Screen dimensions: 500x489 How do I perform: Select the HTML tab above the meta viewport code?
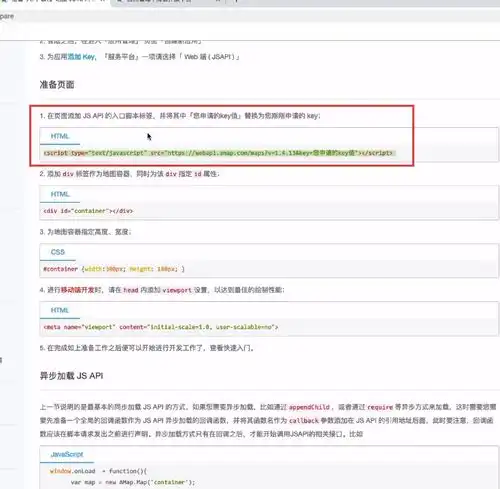[x=60, y=310]
